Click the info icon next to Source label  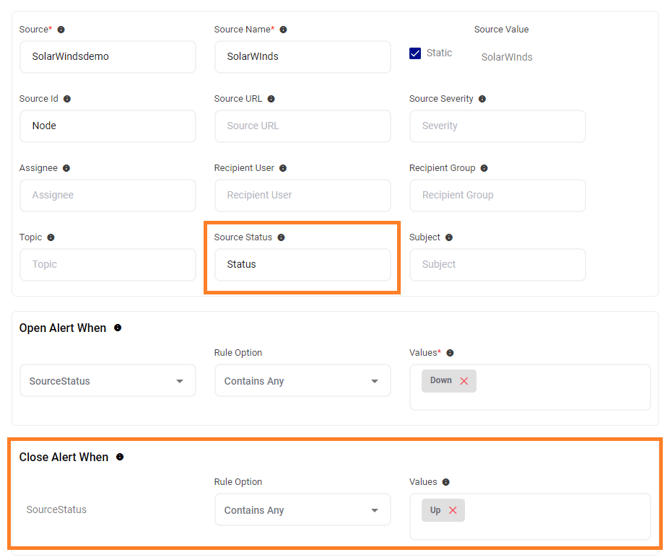[x=61, y=30]
